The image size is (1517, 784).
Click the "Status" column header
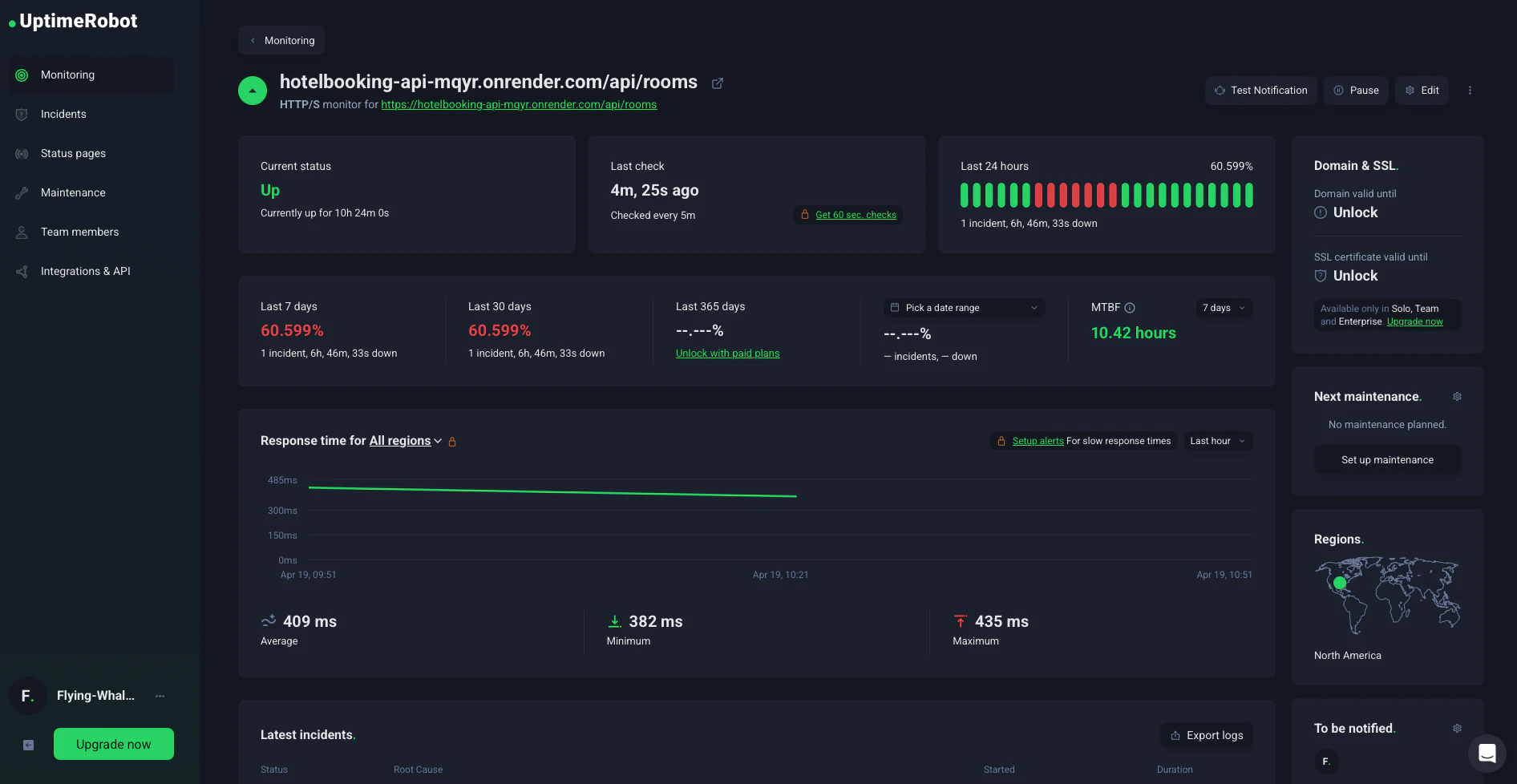point(274,770)
